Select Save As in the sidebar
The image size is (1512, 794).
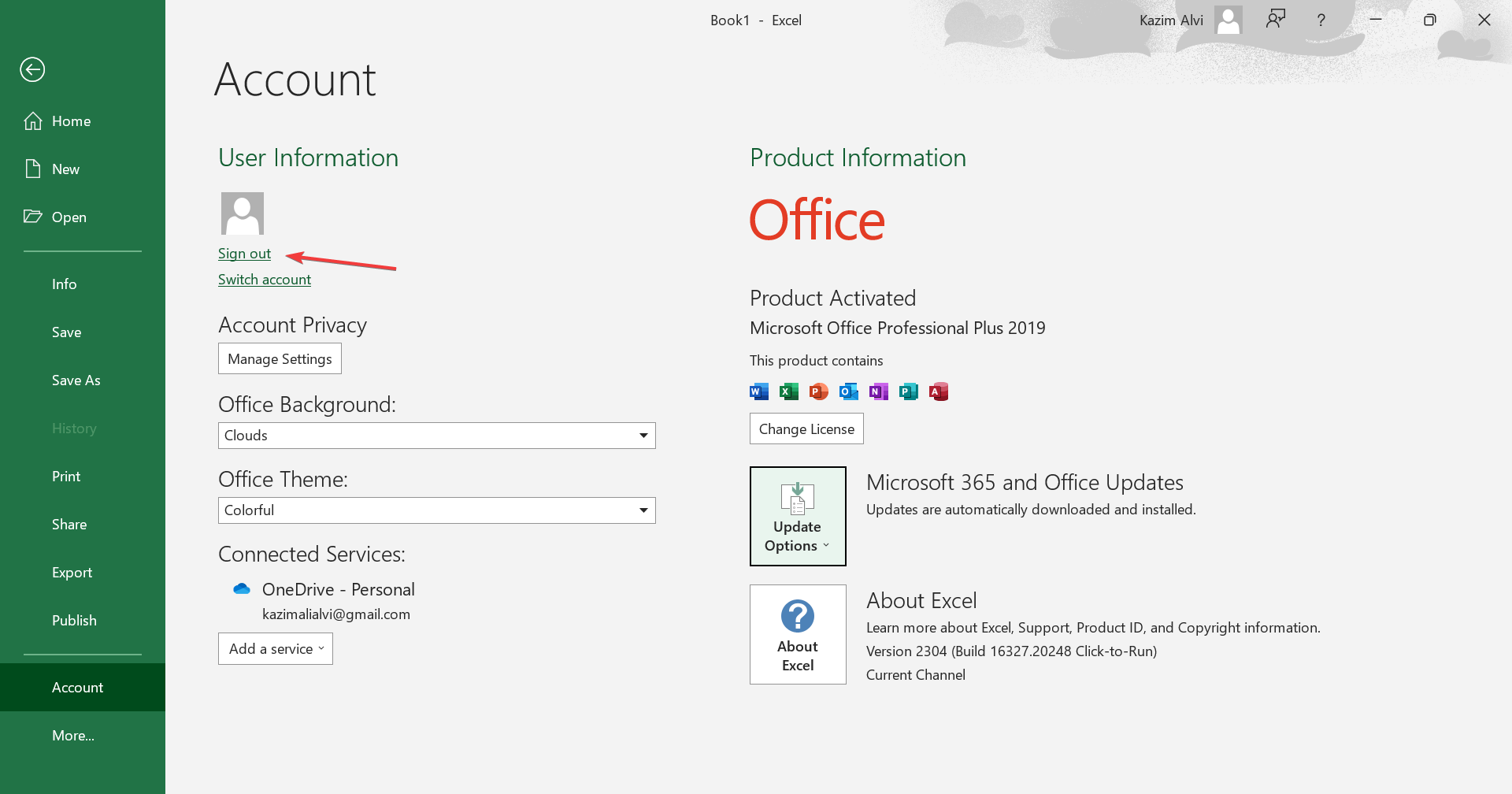76,380
